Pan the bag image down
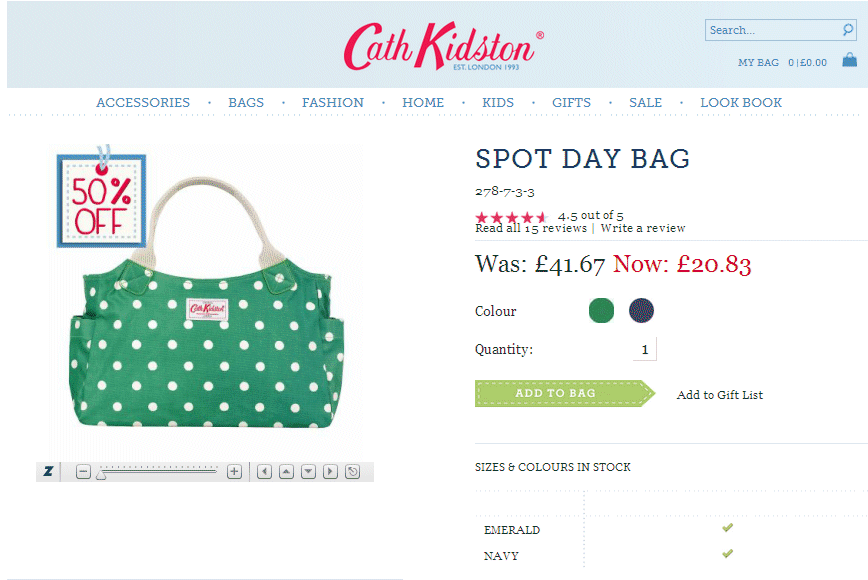Screen dimensions: 868x580 tap(308, 472)
